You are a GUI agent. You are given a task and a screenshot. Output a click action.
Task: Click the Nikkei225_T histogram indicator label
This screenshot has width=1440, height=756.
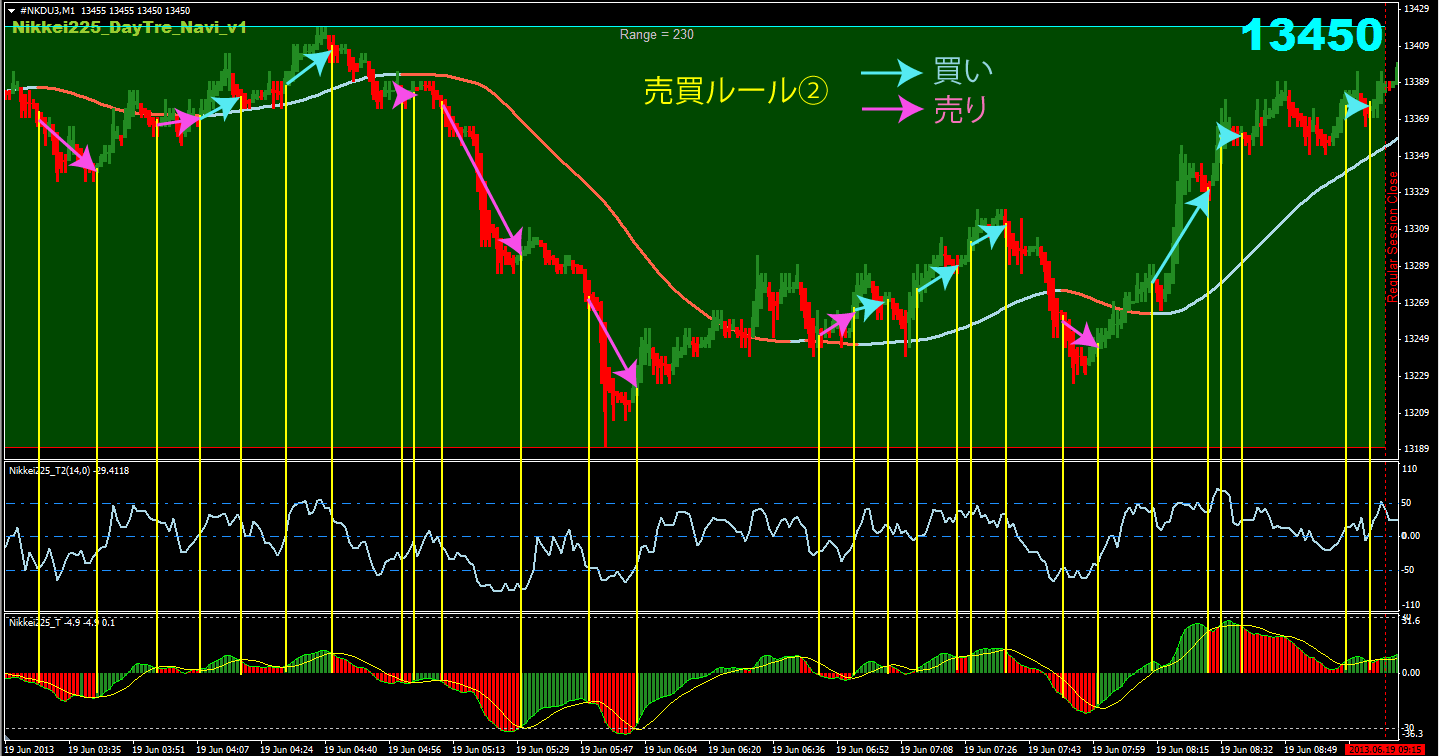(61, 622)
